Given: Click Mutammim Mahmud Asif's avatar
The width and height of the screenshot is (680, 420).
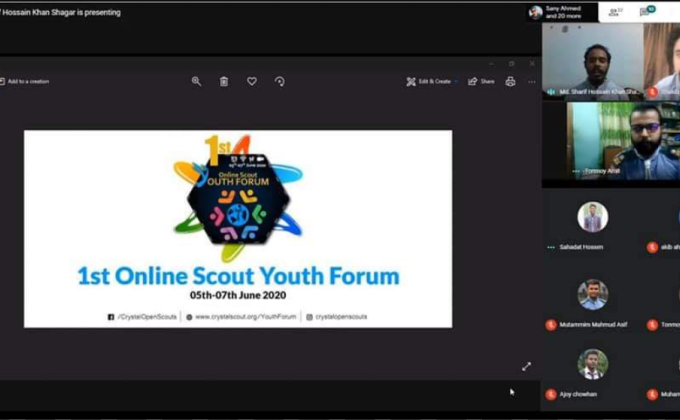Looking at the screenshot, I should pyautogui.click(x=592, y=295).
